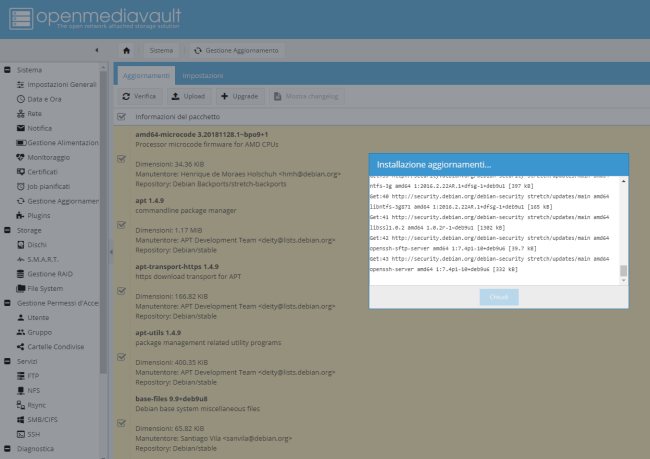
Task: Open Impostazioni Generali in sidebar
Action: point(56,84)
